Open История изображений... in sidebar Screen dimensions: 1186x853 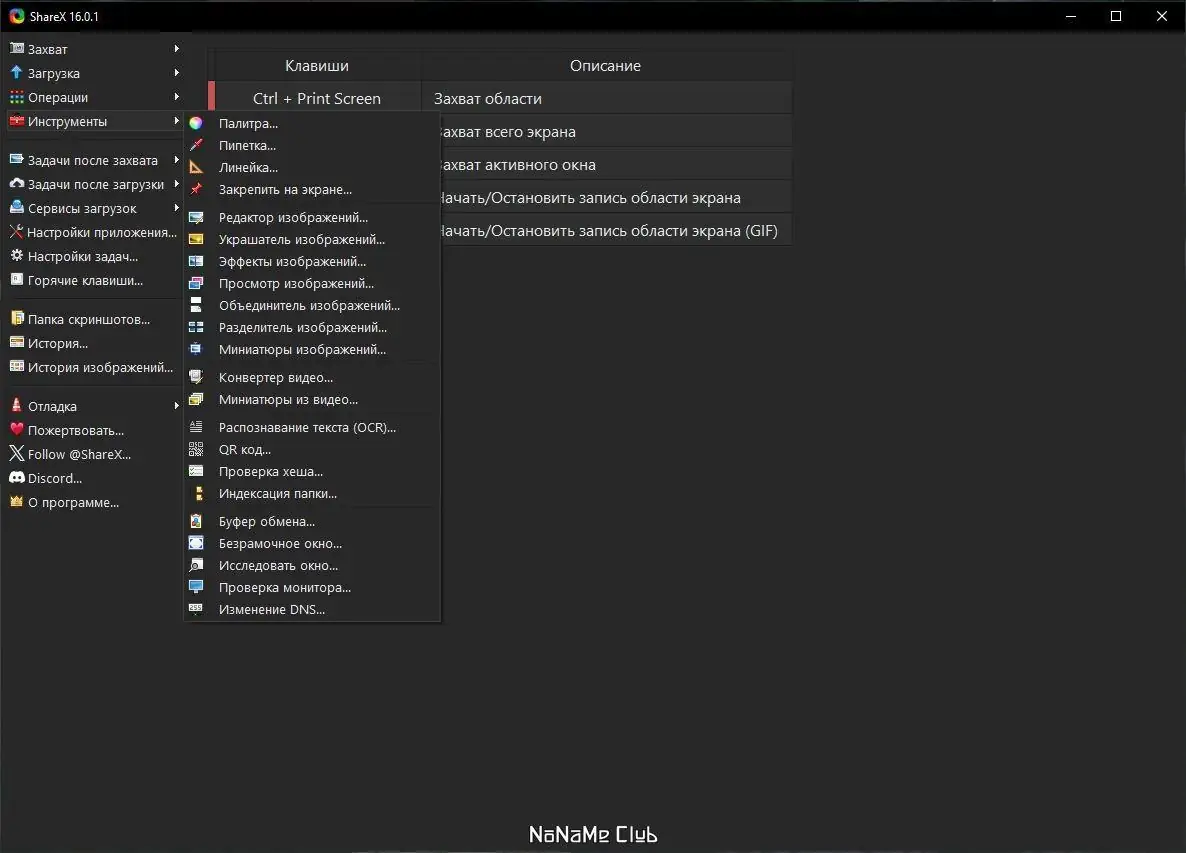(x=95, y=368)
